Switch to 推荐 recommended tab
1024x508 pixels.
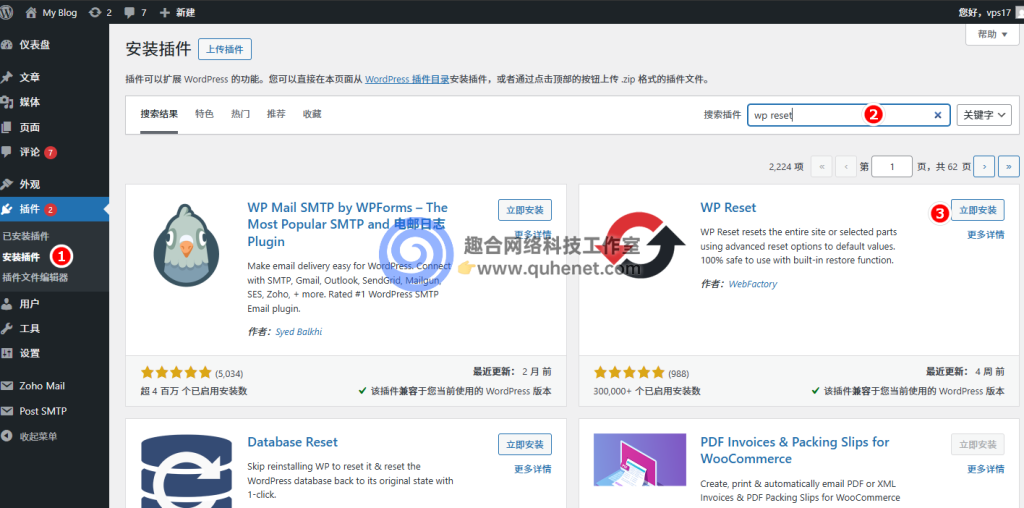coord(276,114)
